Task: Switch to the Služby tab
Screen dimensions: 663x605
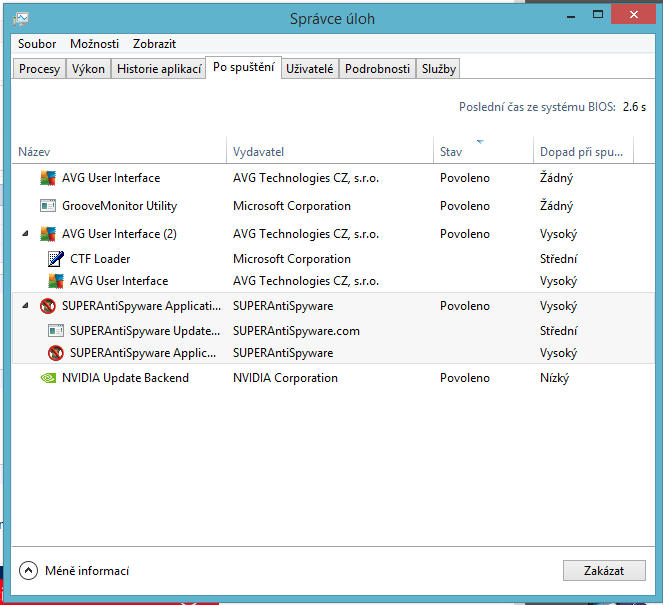Action: [438, 68]
